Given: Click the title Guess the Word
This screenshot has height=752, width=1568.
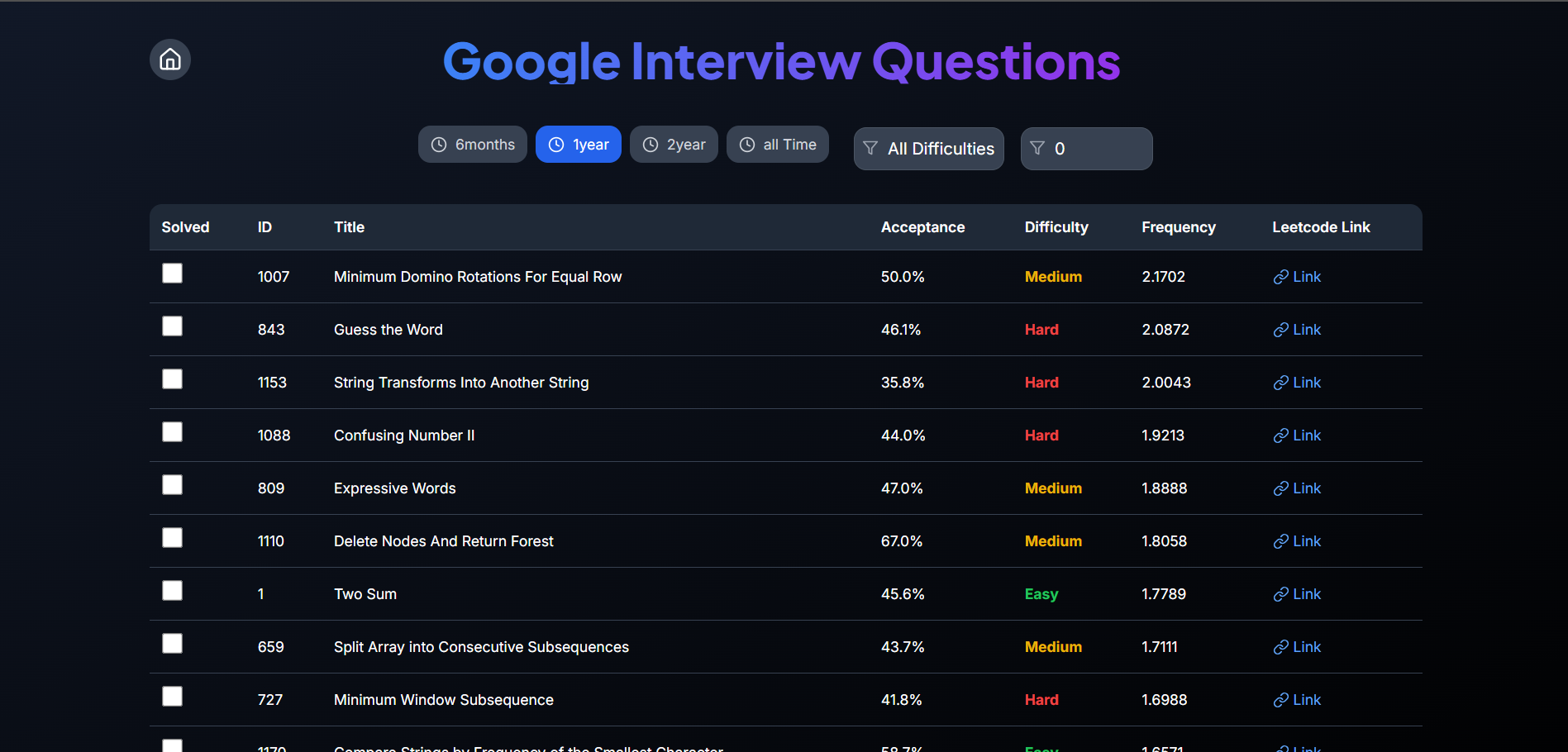Looking at the screenshot, I should coord(388,330).
